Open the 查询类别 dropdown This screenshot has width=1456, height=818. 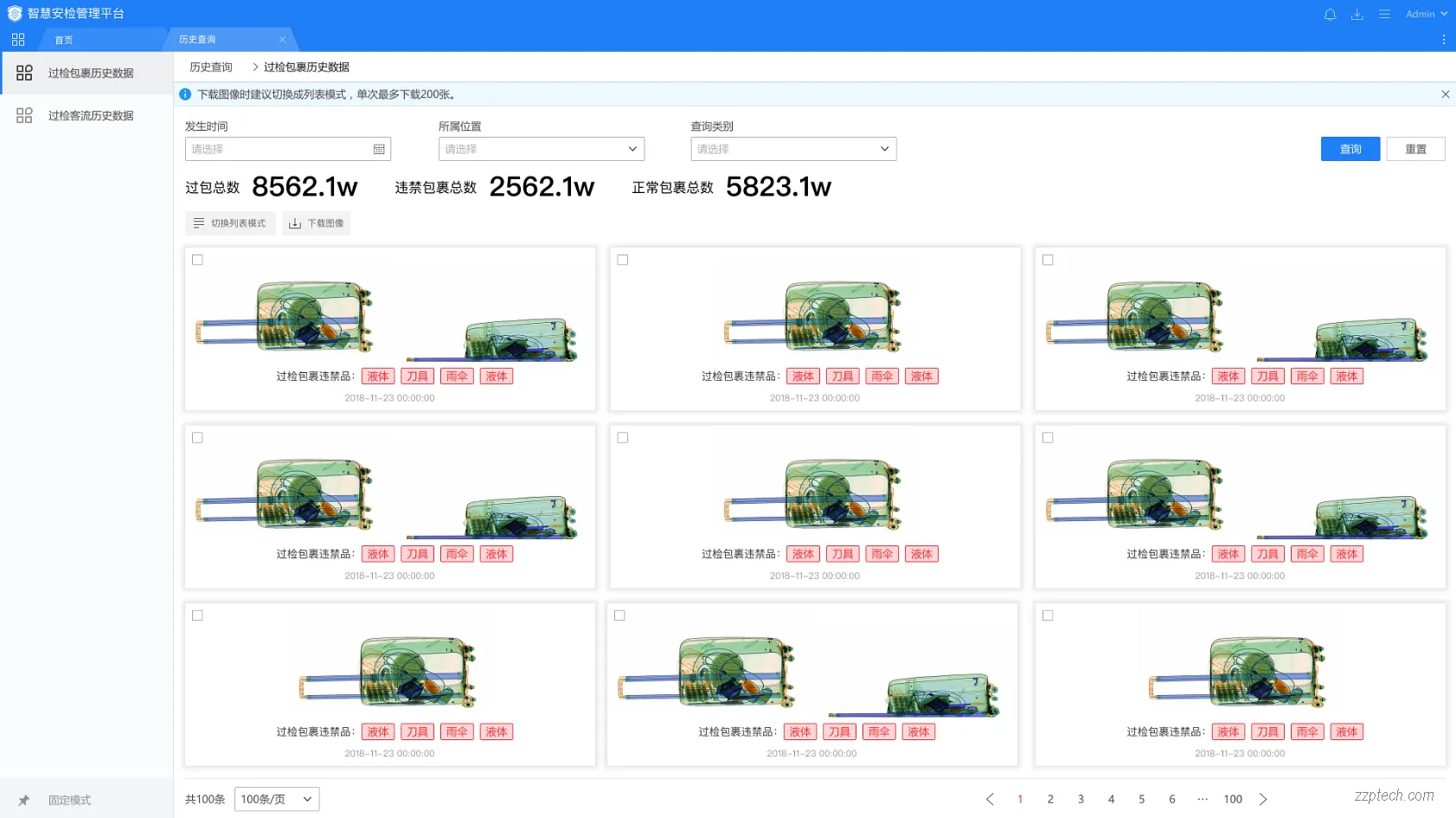(x=792, y=149)
